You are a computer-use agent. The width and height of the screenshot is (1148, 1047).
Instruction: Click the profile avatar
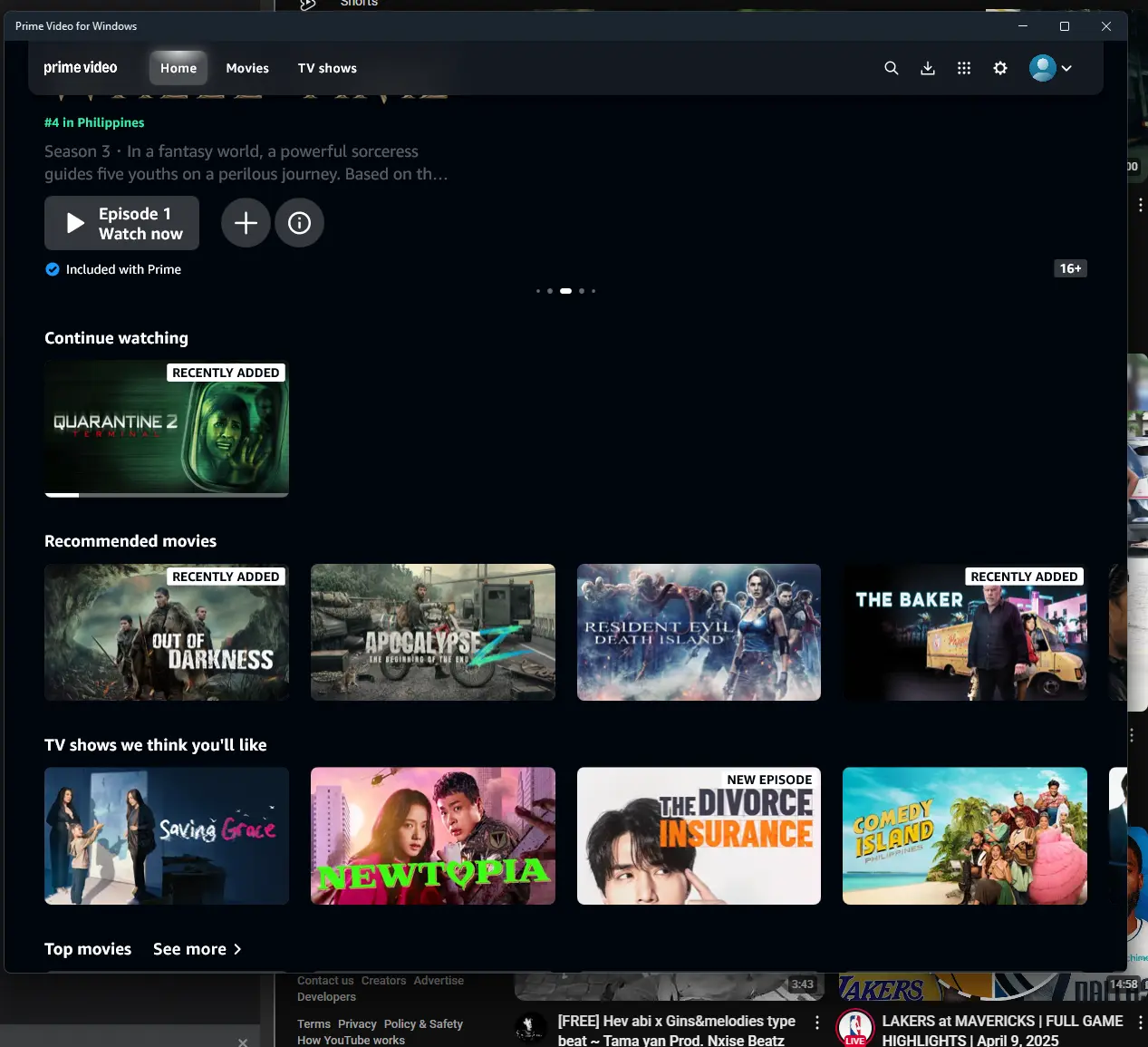coord(1043,68)
